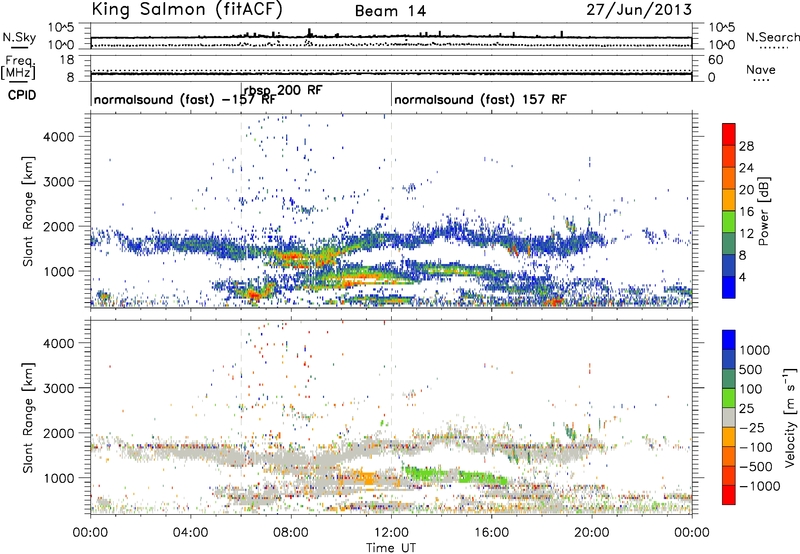
Task: Select 'normalsound (fast) 157 RF' CPID text
Action: click(x=480, y=99)
